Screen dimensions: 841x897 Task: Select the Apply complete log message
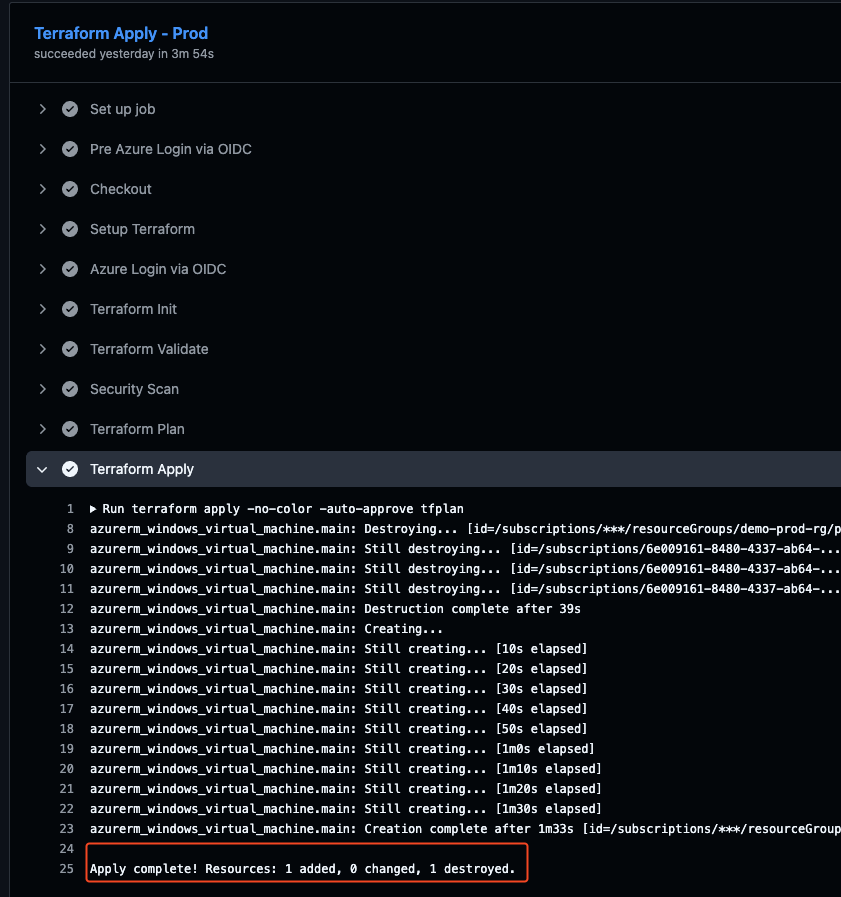click(302, 869)
